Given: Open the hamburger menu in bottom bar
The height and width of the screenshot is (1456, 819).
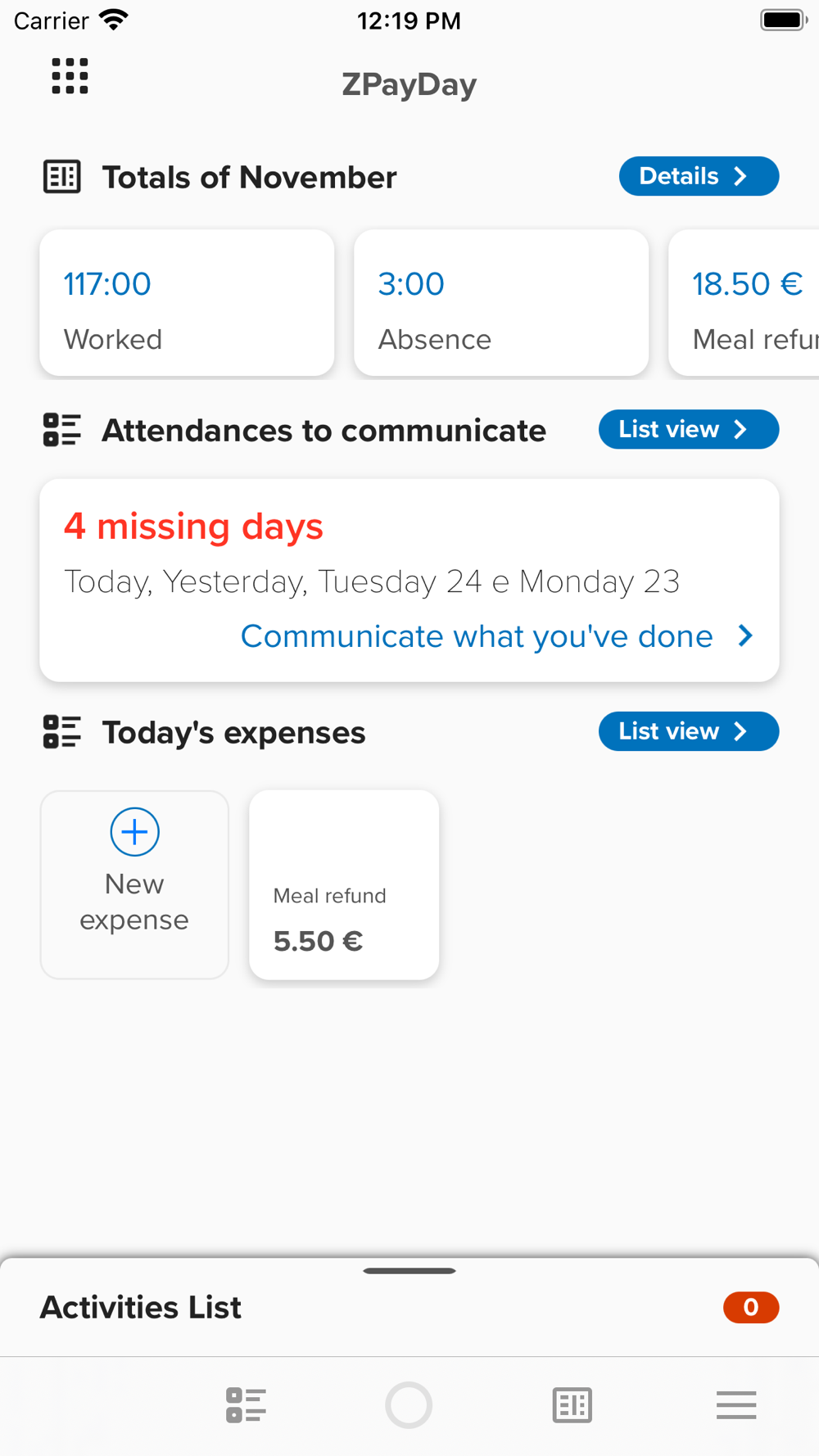Looking at the screenshot, I should [736, 1405].
